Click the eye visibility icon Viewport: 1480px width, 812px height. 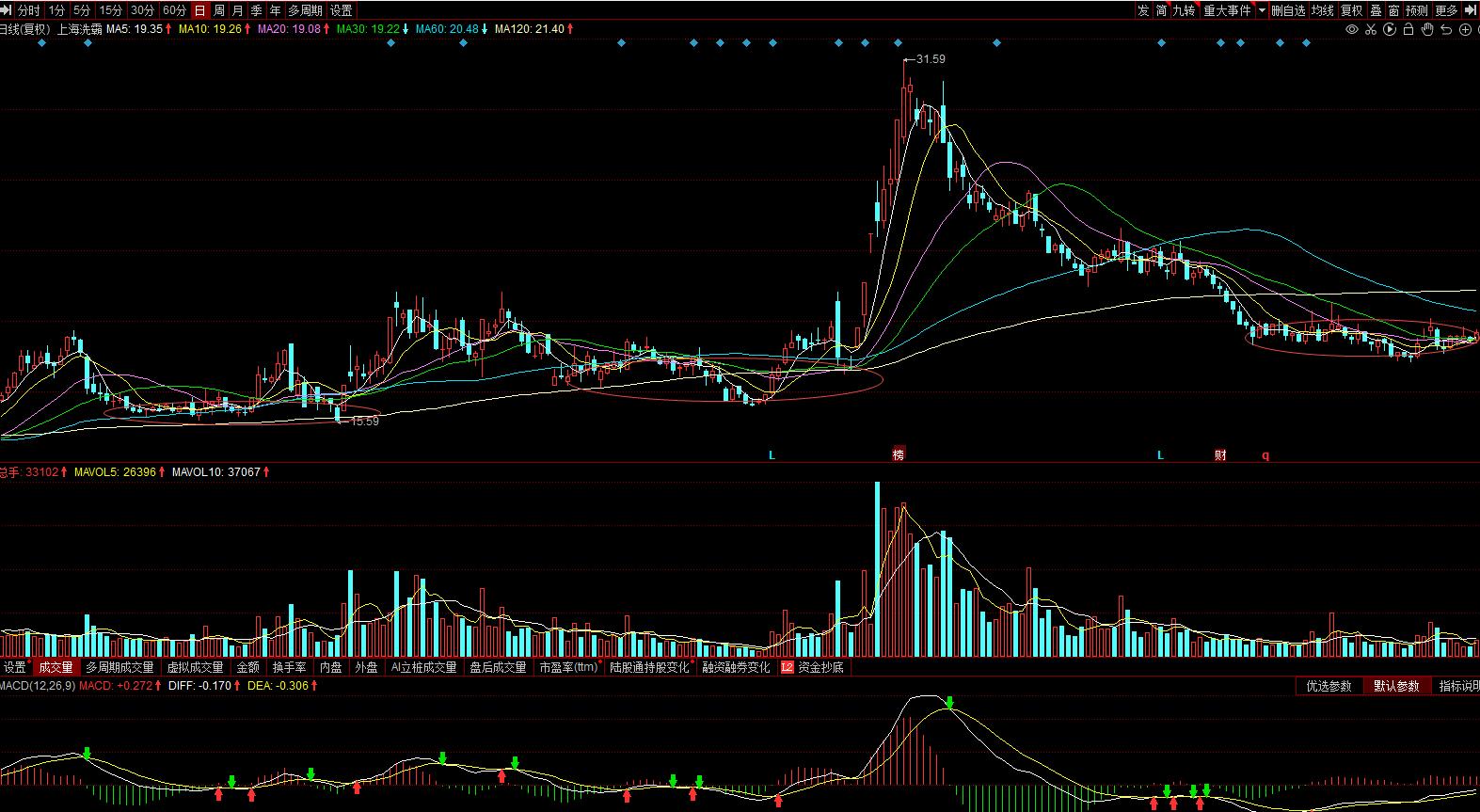[x=1352, y=29]
